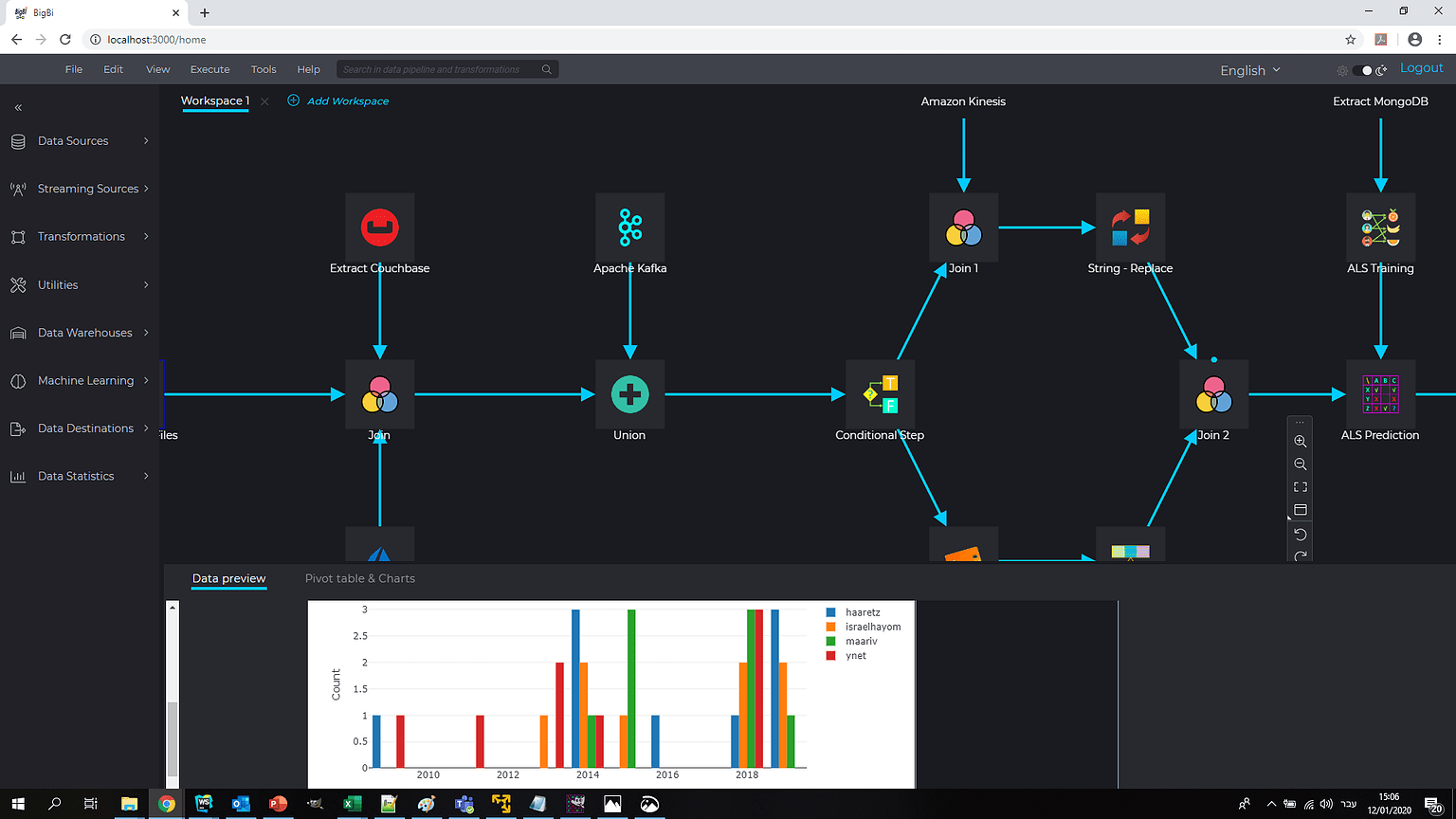
Task: Select the ALS Training node icon
Action: [x=1380, y=227]
